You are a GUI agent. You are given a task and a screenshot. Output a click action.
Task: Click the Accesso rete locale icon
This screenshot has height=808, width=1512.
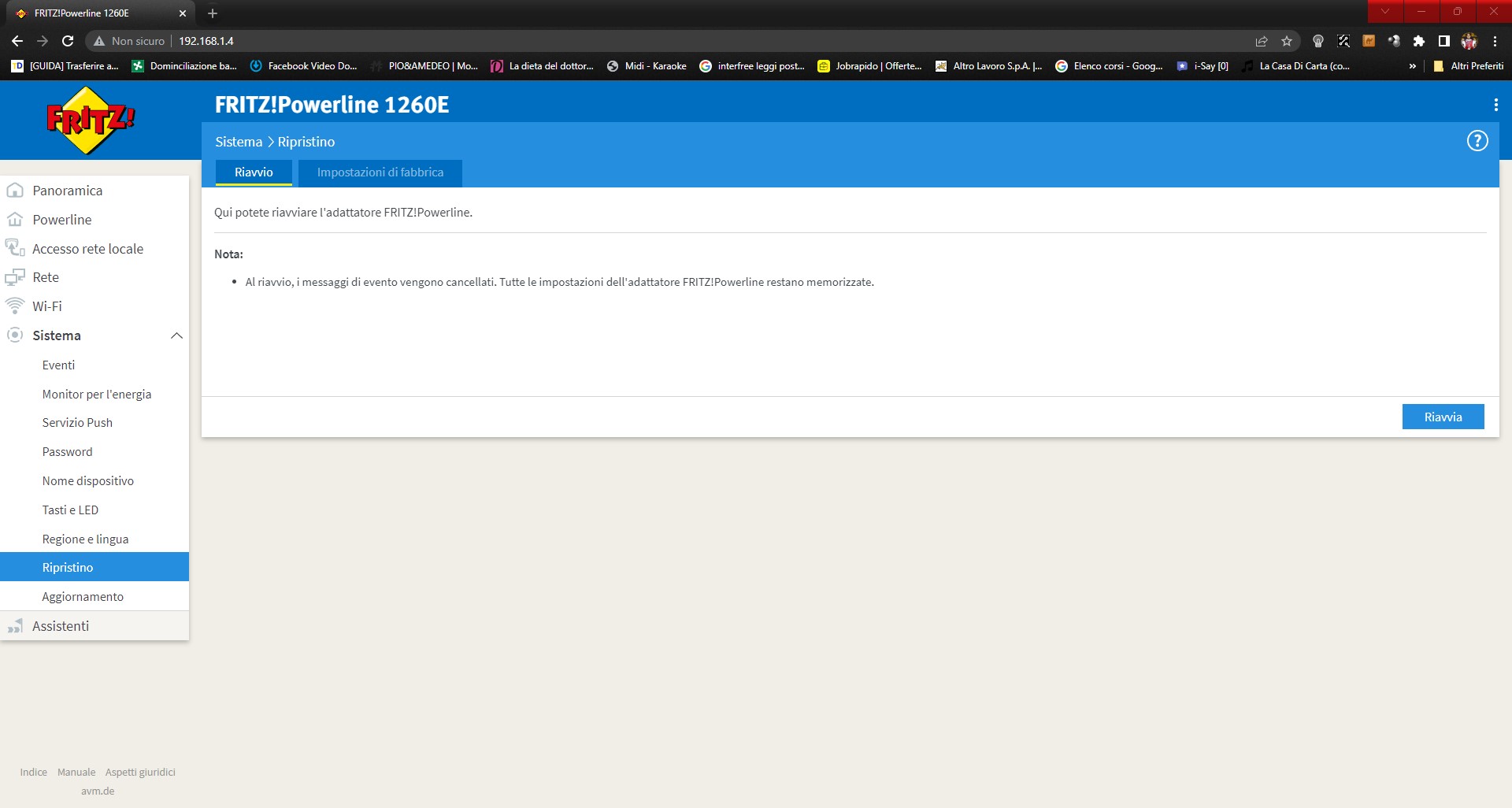pos(15,248)
